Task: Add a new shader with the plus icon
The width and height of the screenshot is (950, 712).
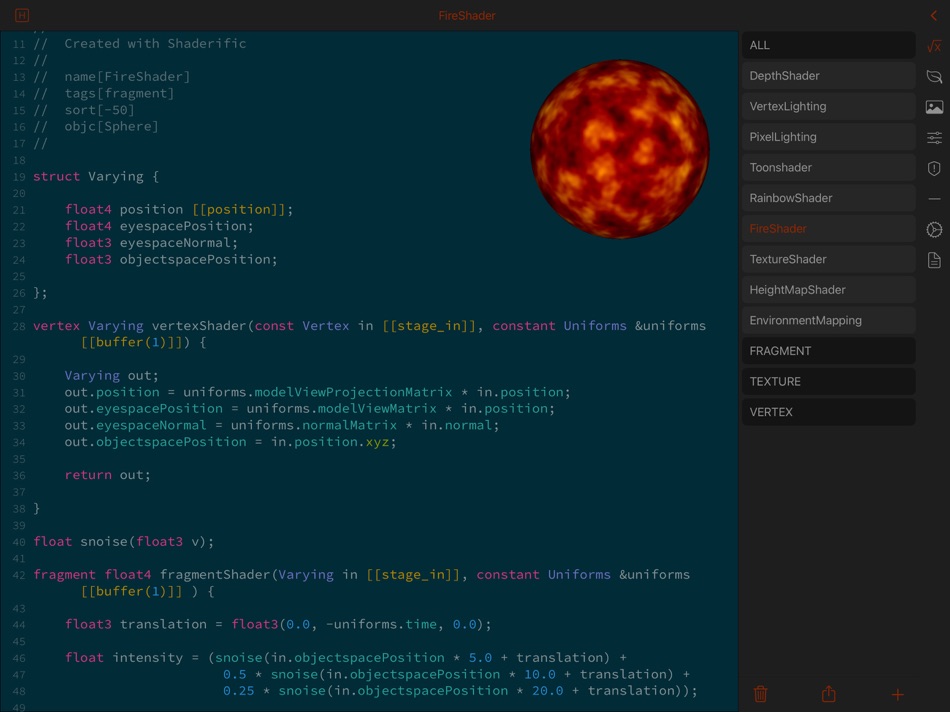Action: point(897,694)
